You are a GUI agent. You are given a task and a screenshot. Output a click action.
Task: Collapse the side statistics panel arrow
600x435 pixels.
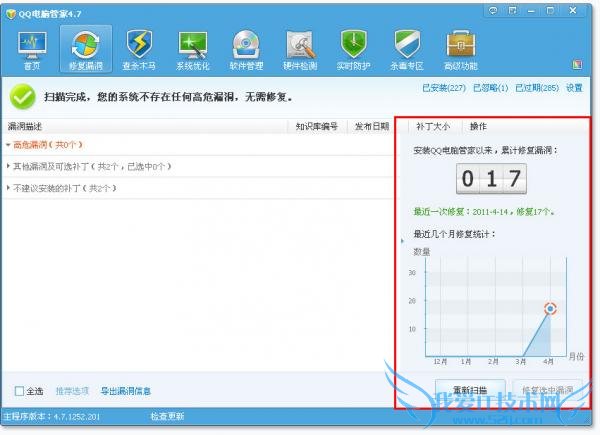402,241
